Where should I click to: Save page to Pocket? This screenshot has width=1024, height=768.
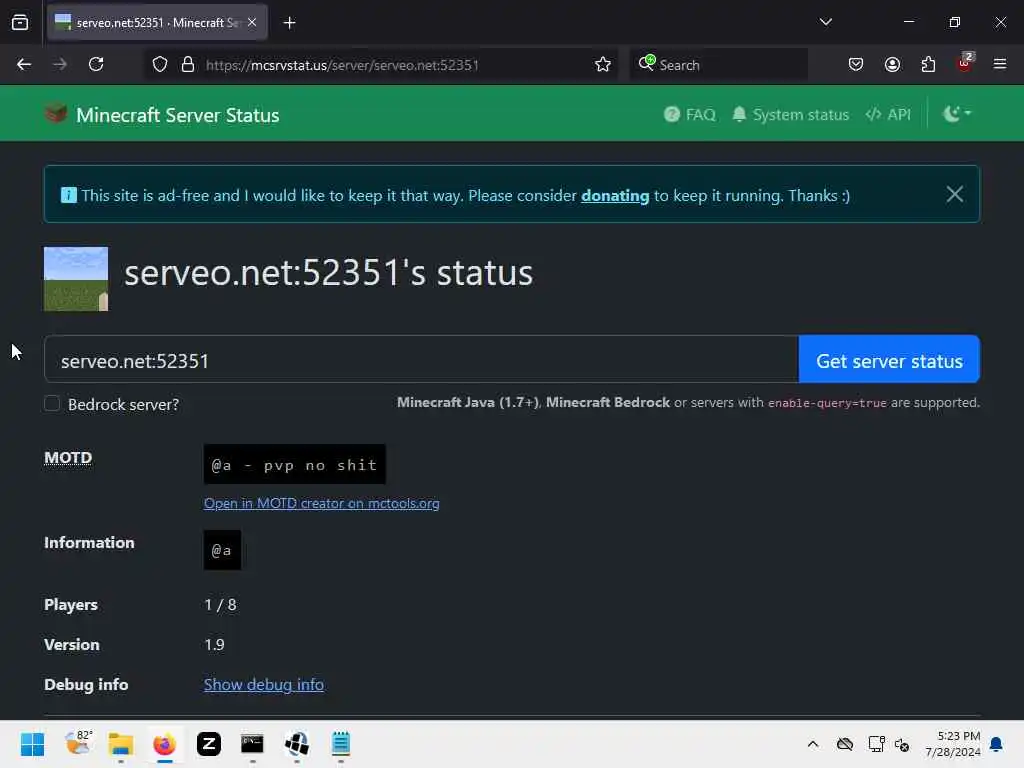[856, 65]
